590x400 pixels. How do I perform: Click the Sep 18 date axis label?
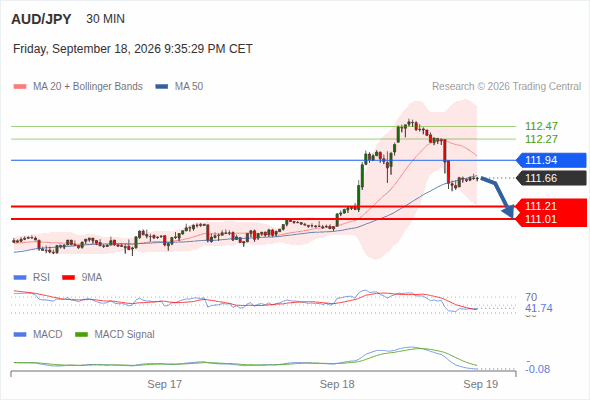pyautogui.click(x=337, y=384)
